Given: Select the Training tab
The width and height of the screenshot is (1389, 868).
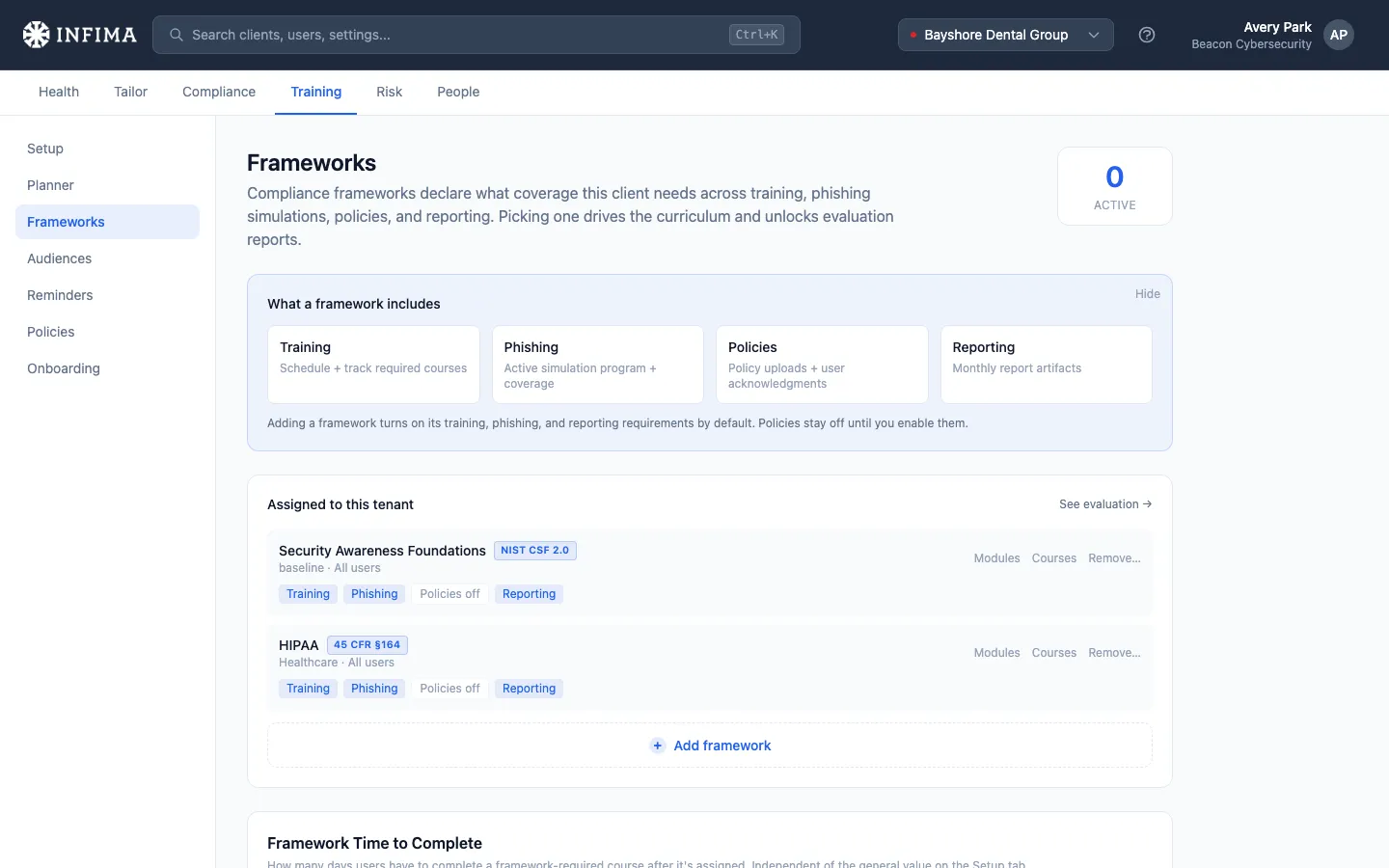Looking at the screenshot, I should tap(316, 92).
